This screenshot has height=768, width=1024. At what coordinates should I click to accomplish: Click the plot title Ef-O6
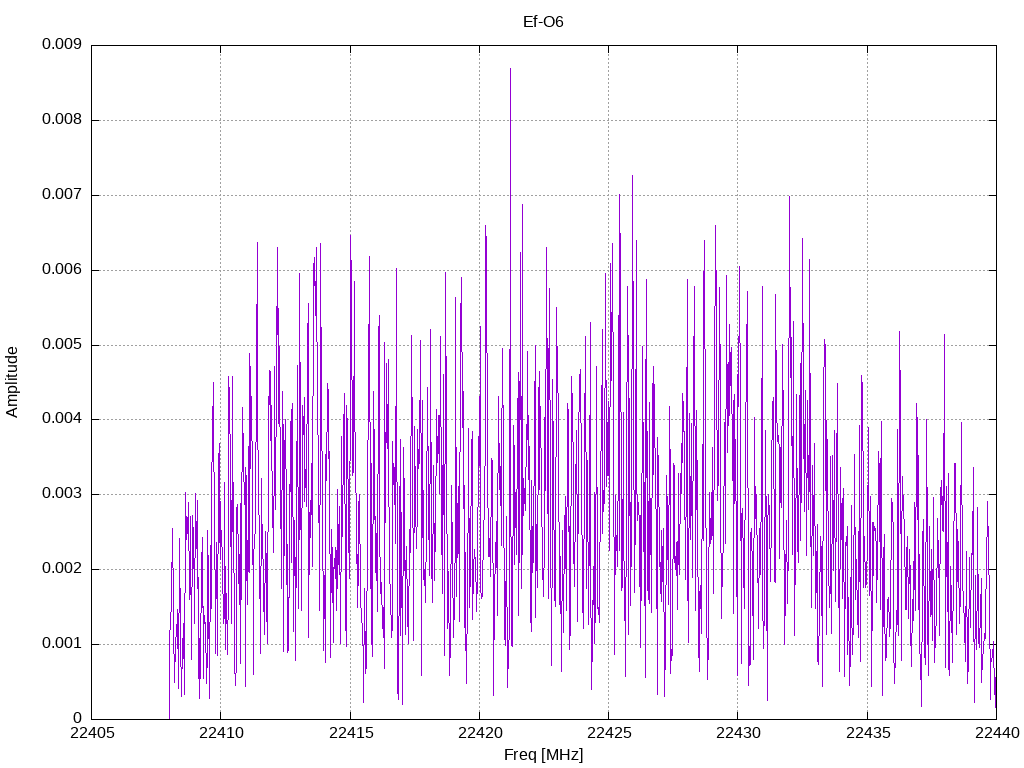[x=543, y=22]
